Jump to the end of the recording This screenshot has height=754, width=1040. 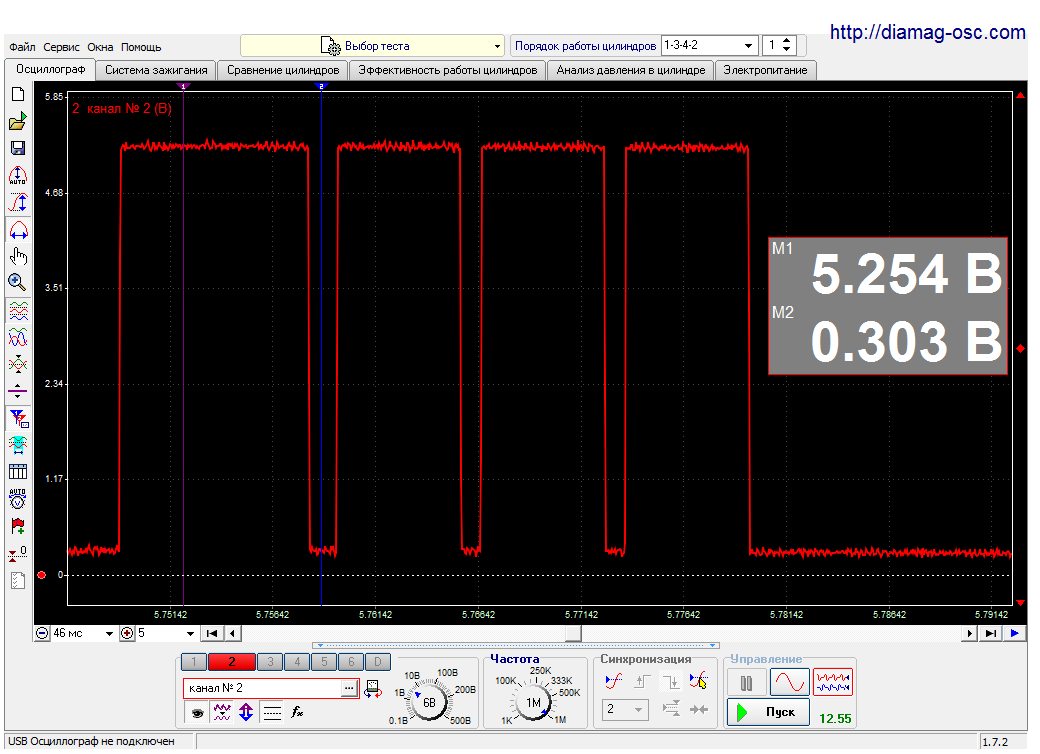click(x=990, y=634)
